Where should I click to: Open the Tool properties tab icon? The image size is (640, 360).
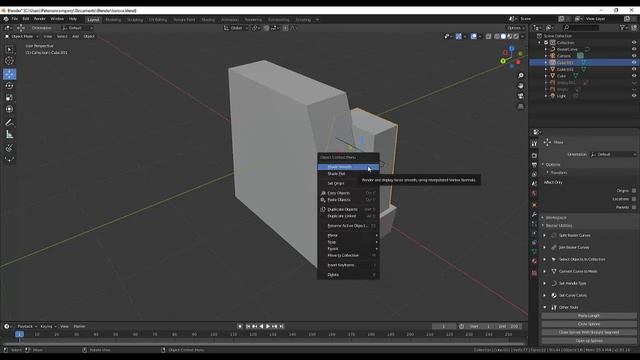tap(534, 144)
